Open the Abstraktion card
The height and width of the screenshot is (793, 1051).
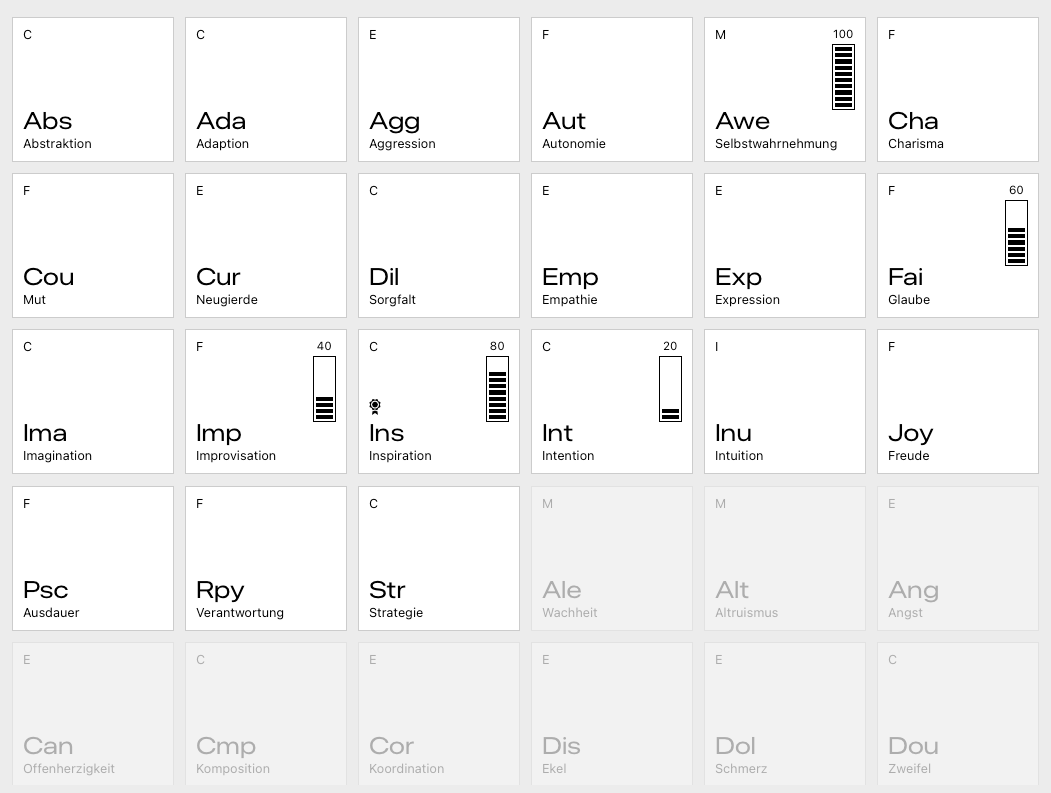(93, 89)
